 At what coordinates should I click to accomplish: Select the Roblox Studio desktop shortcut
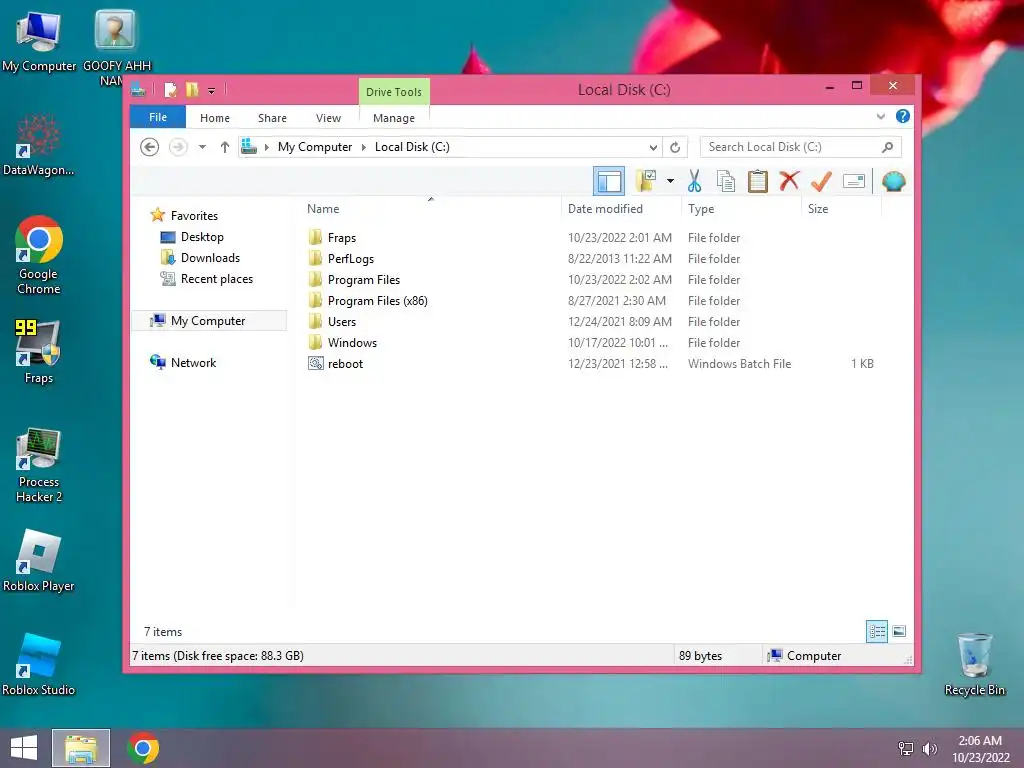click(x=39, y=664)
